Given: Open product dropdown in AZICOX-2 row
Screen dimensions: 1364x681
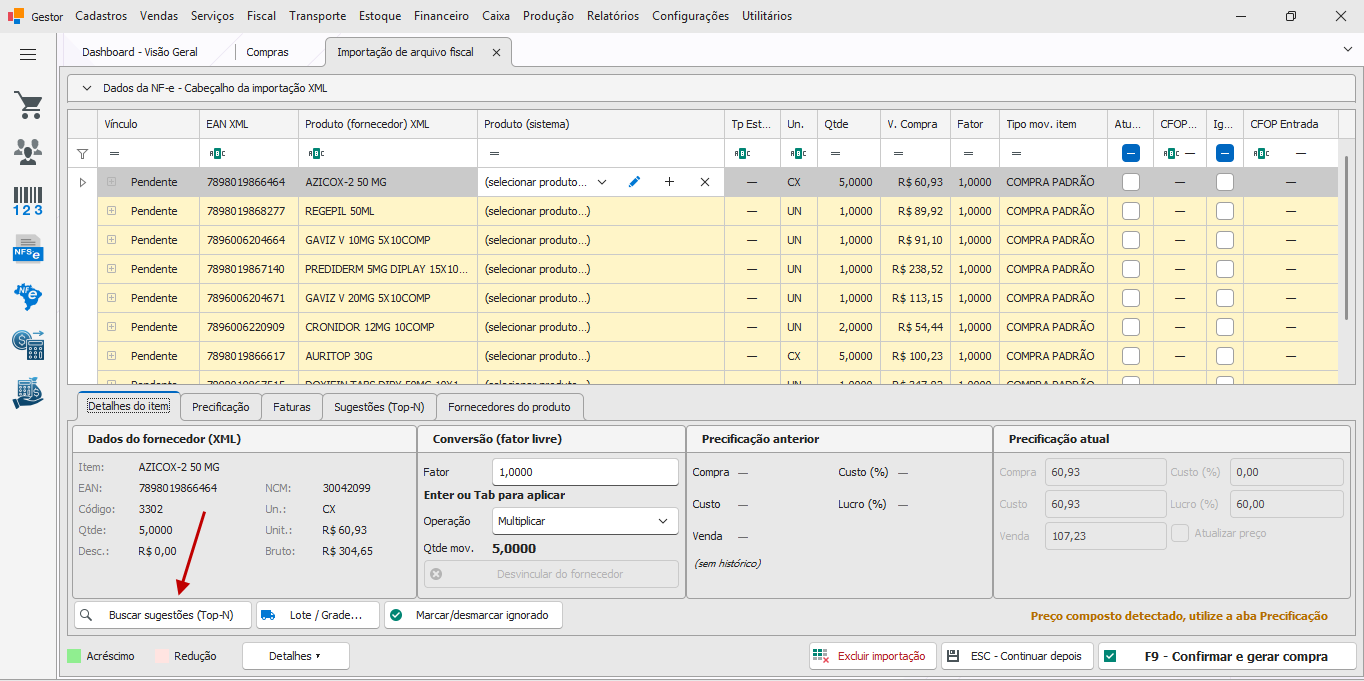Looking at the screenshot, I should [602, 182].
